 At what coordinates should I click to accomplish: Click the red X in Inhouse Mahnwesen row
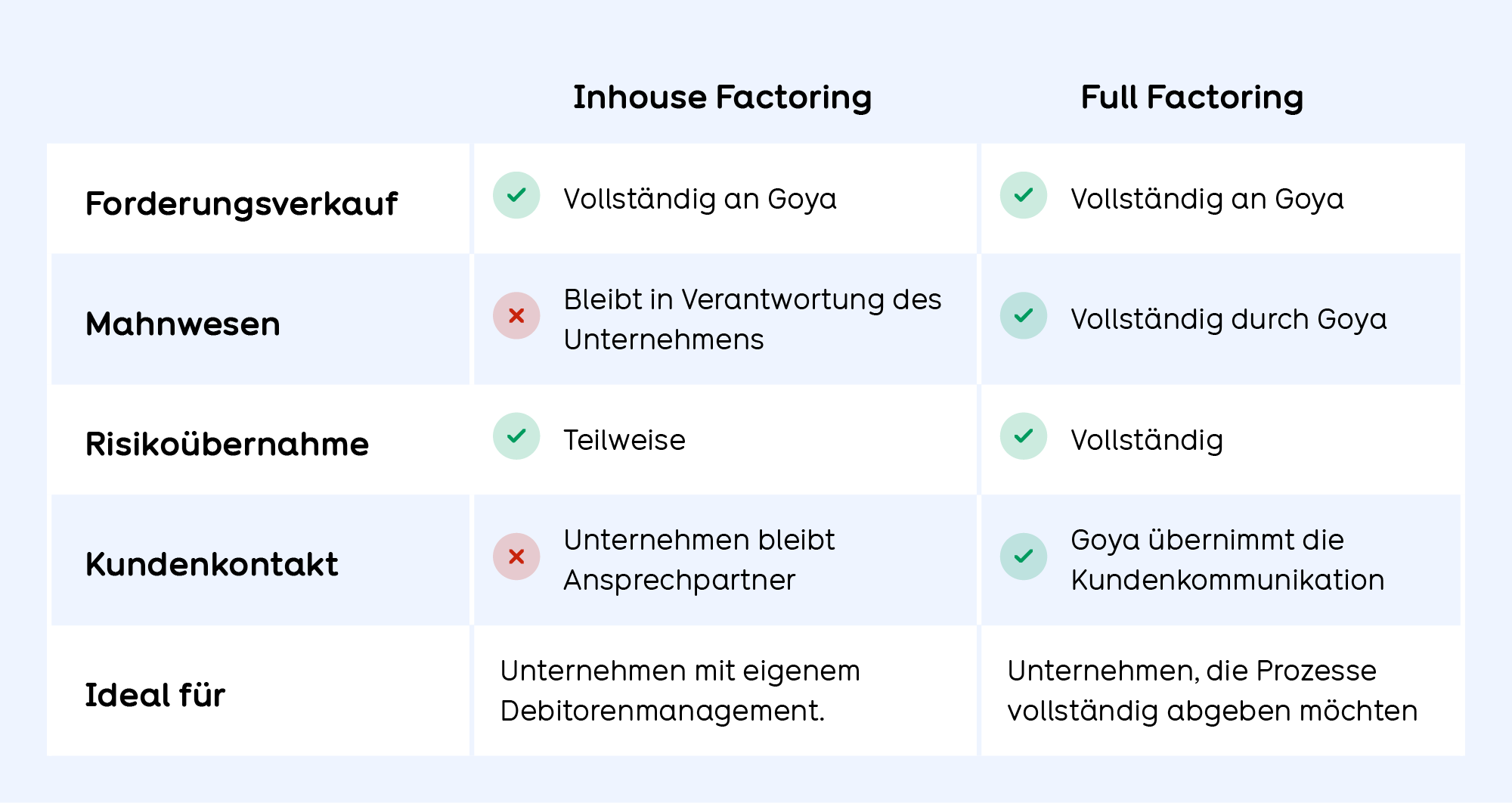pos(516,315)
